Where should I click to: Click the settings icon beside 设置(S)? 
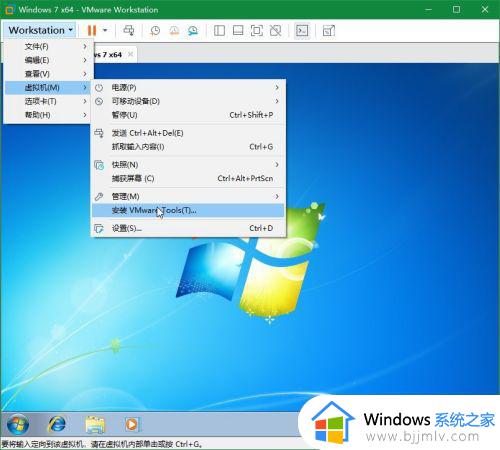click(99, 228)
